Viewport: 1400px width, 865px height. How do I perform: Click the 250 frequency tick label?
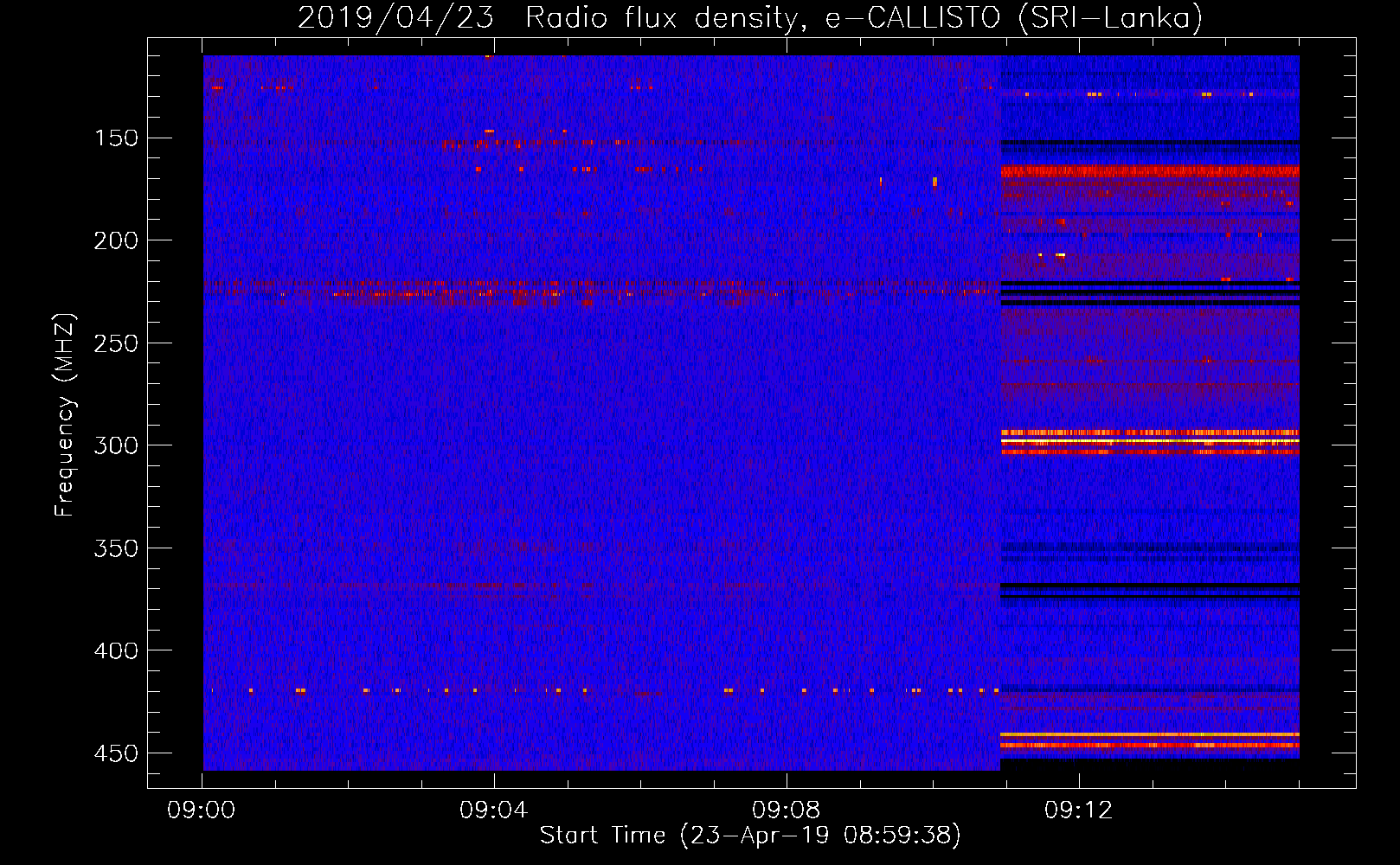[x=116, y=343]
